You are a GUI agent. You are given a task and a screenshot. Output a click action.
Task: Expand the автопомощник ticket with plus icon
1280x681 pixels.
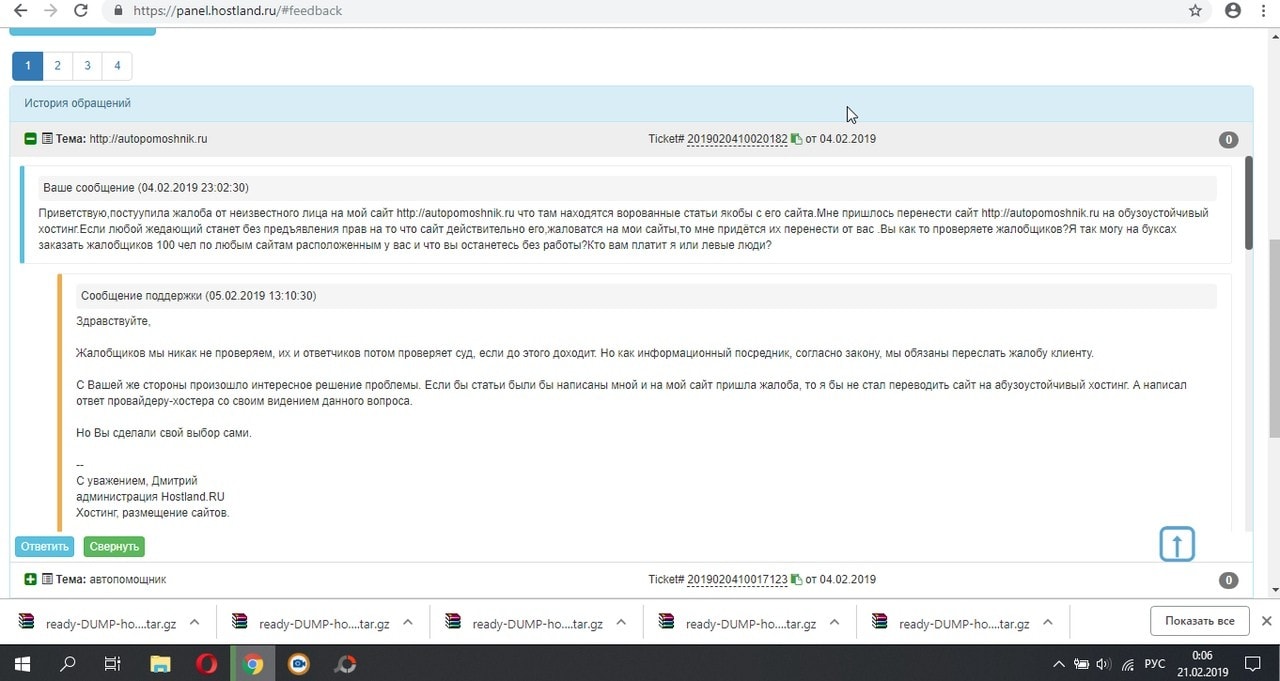[x=30, y=580]
